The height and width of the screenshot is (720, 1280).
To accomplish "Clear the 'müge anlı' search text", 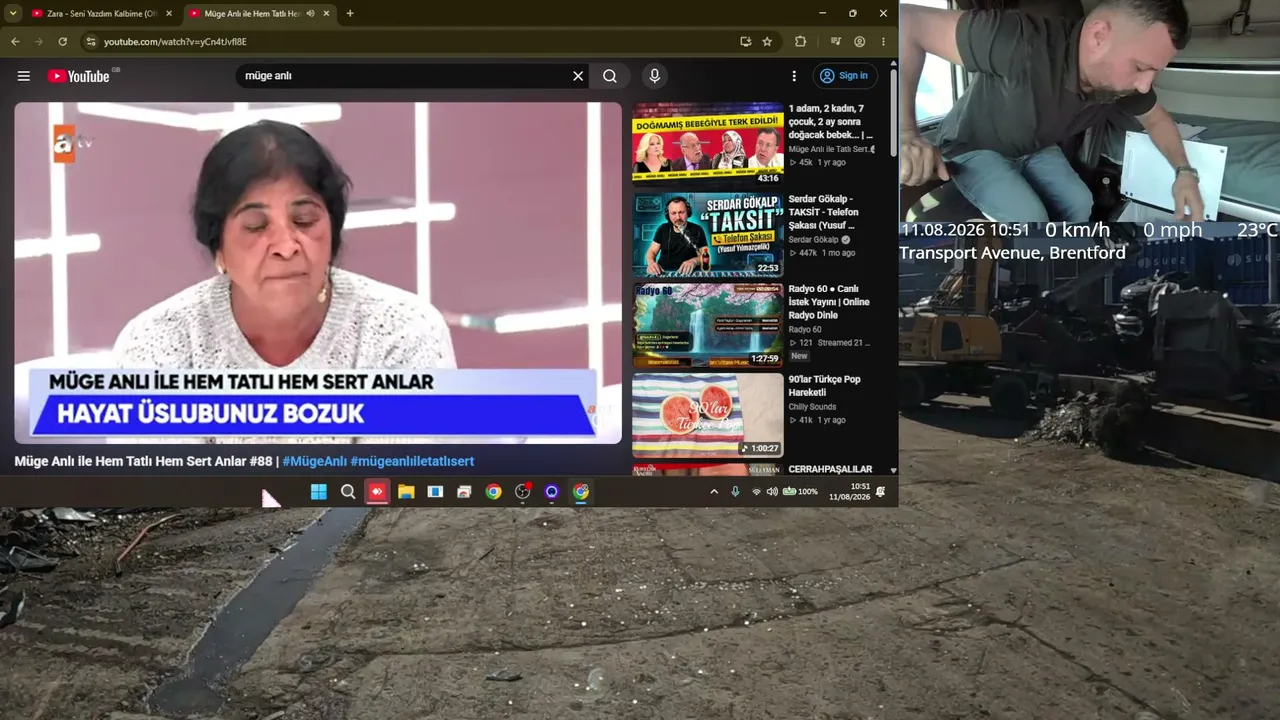I will point(578,76).
